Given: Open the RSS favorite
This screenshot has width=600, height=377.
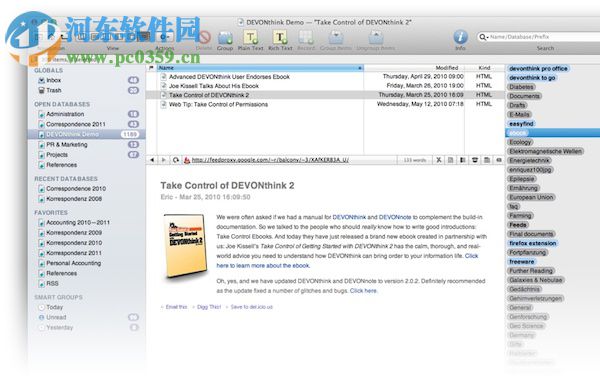Looking at the screenshot, I should [x=52, y=284].
